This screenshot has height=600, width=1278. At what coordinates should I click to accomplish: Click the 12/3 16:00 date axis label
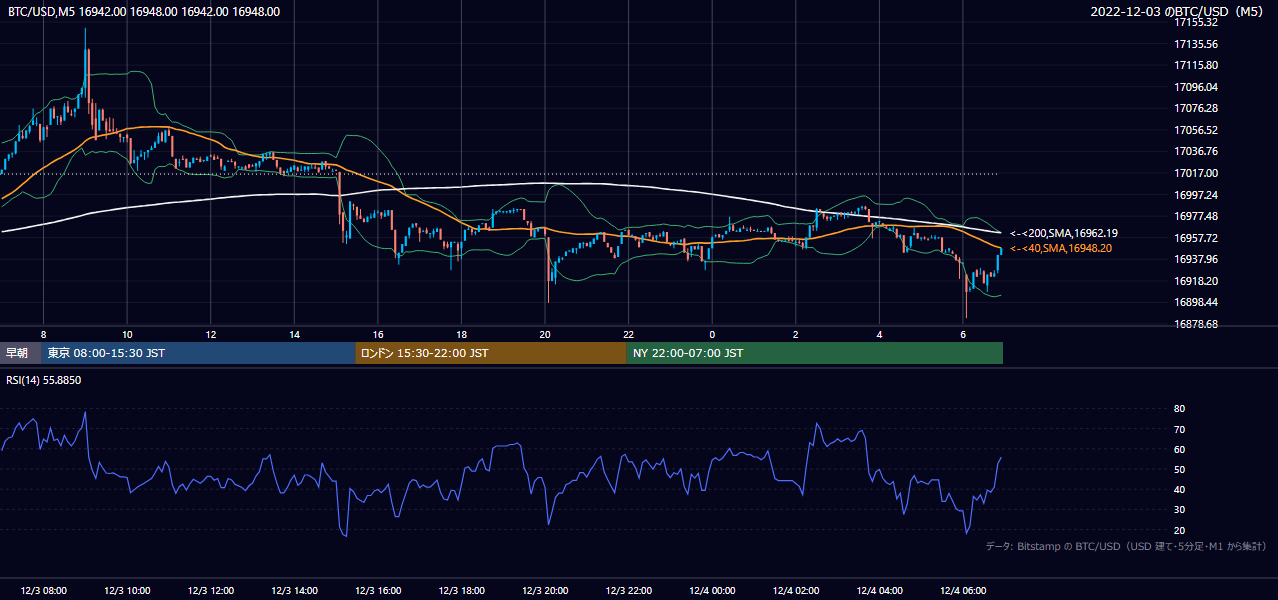click(378, 590)
